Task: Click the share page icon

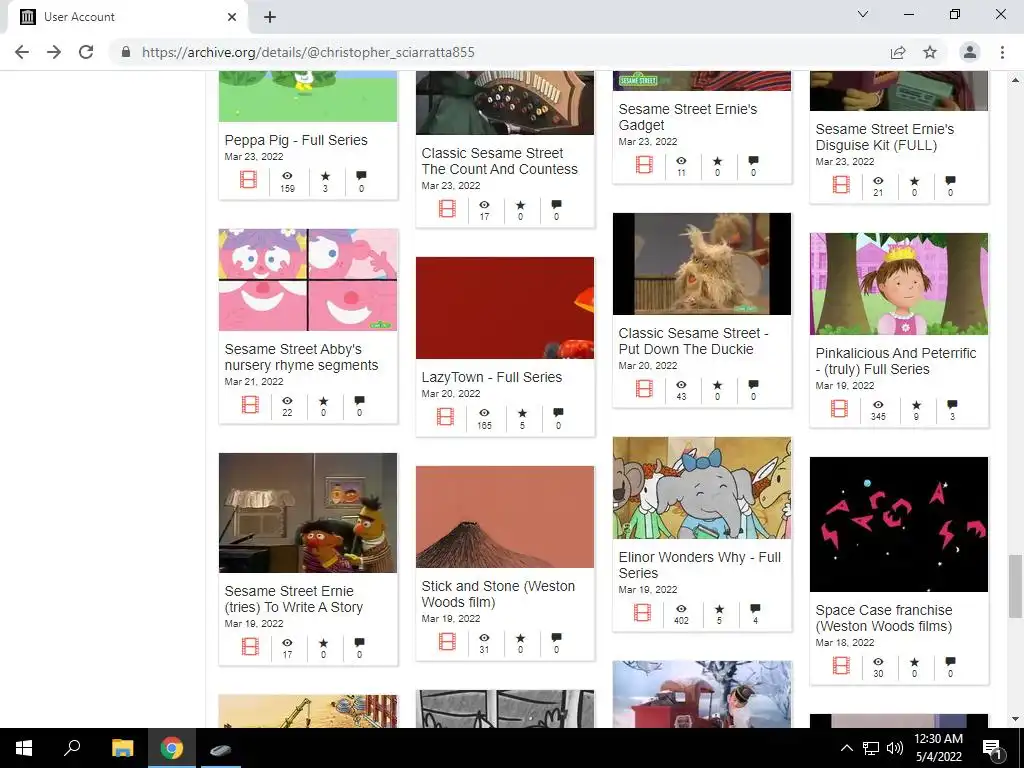Action: pos(898,52)
